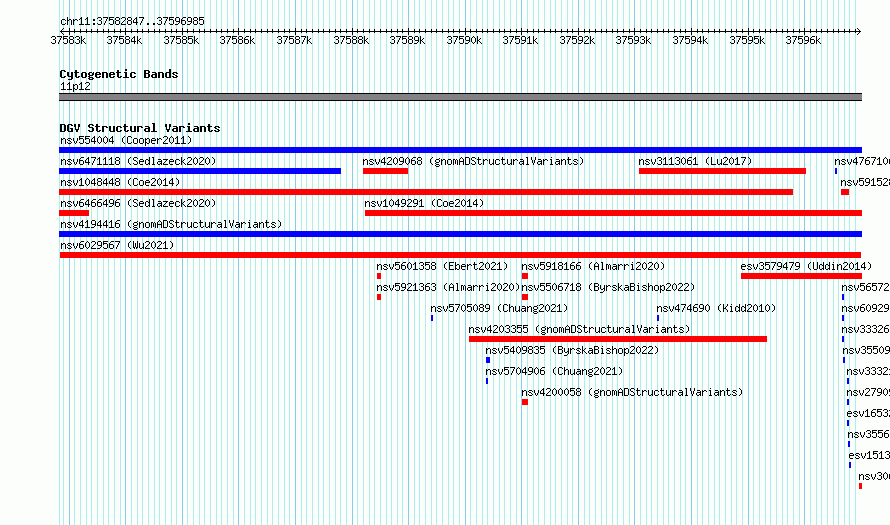Select the 11p12 band label
This screenshot has height=525, width=890.
pyautogui.click(x=75, y=86)
